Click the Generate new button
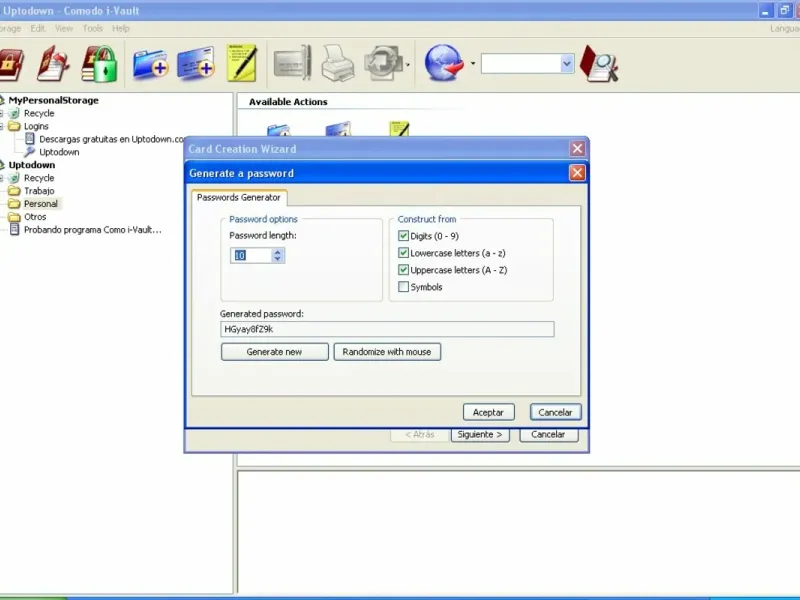The width and height of the screenshot is (800, 600). pyautogui.click(x=274, y=352)
